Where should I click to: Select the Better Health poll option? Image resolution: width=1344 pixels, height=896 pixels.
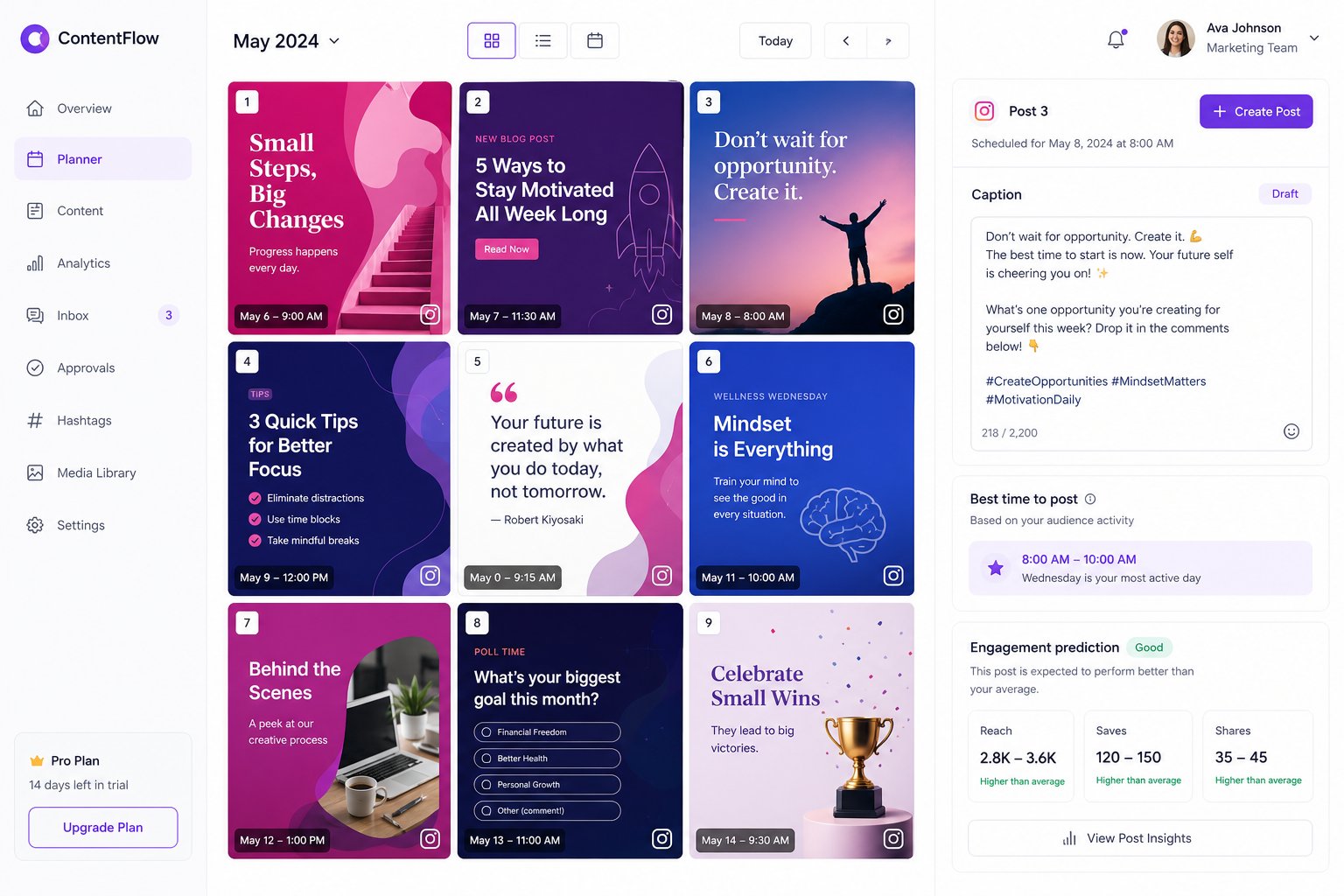pyautogui.click(x=547, y=759)
